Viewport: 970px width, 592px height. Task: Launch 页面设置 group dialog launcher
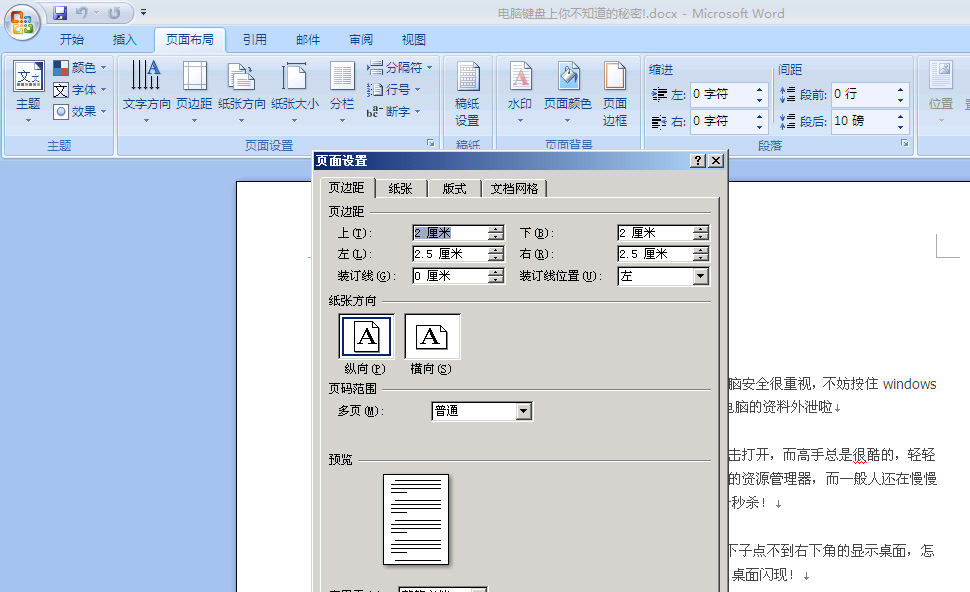(x=431, y=143)
